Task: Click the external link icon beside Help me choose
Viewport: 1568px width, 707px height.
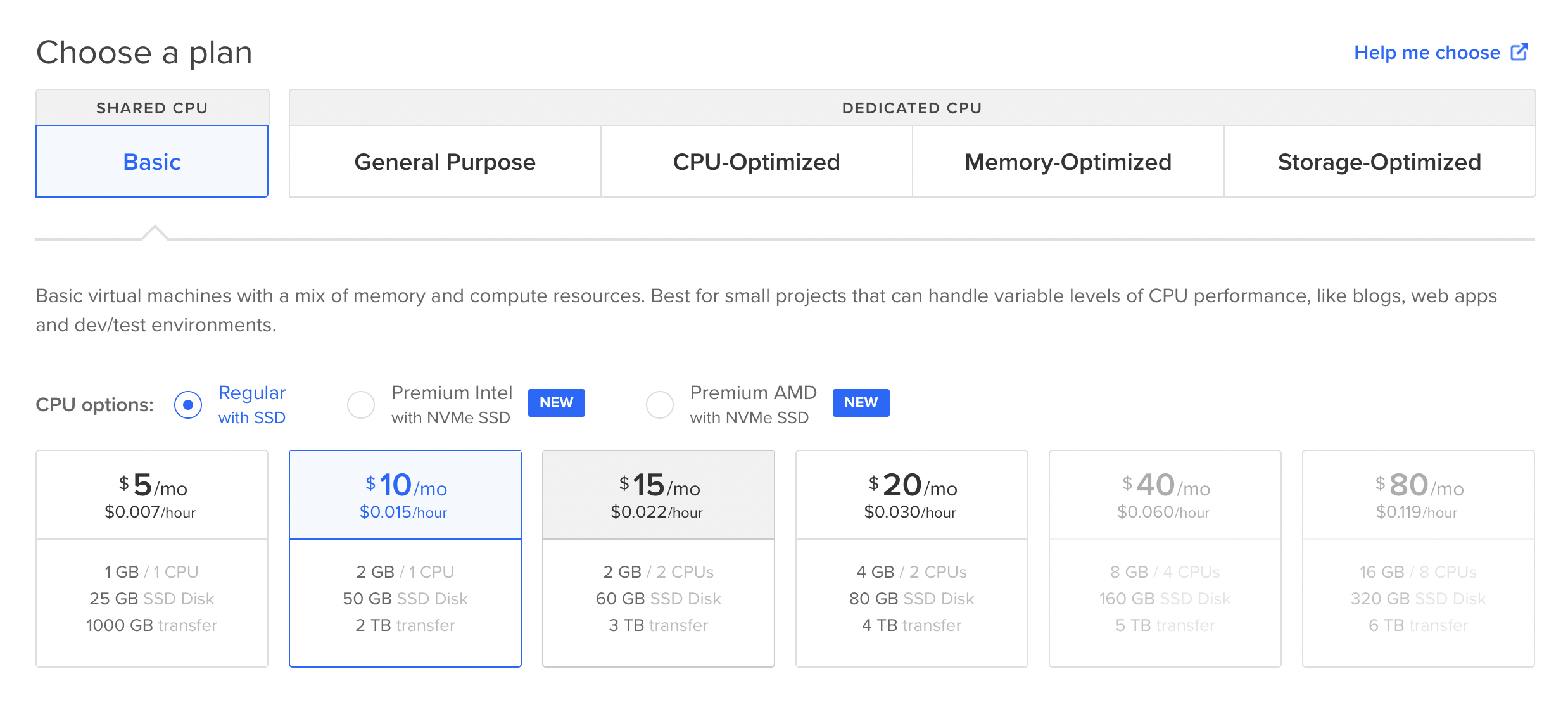Action: (1519, 52)
